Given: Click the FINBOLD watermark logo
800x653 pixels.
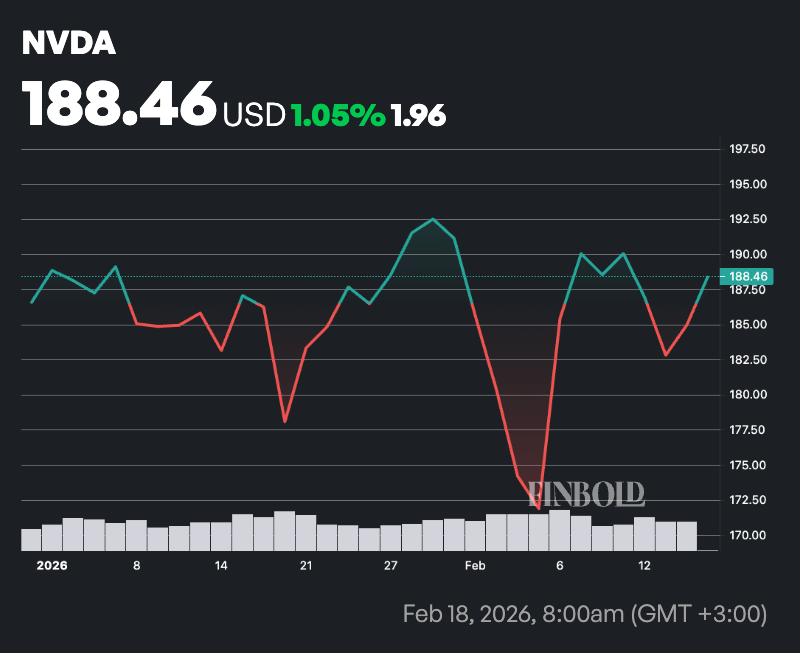Looking at the screenshot, I should pos(586,493).
